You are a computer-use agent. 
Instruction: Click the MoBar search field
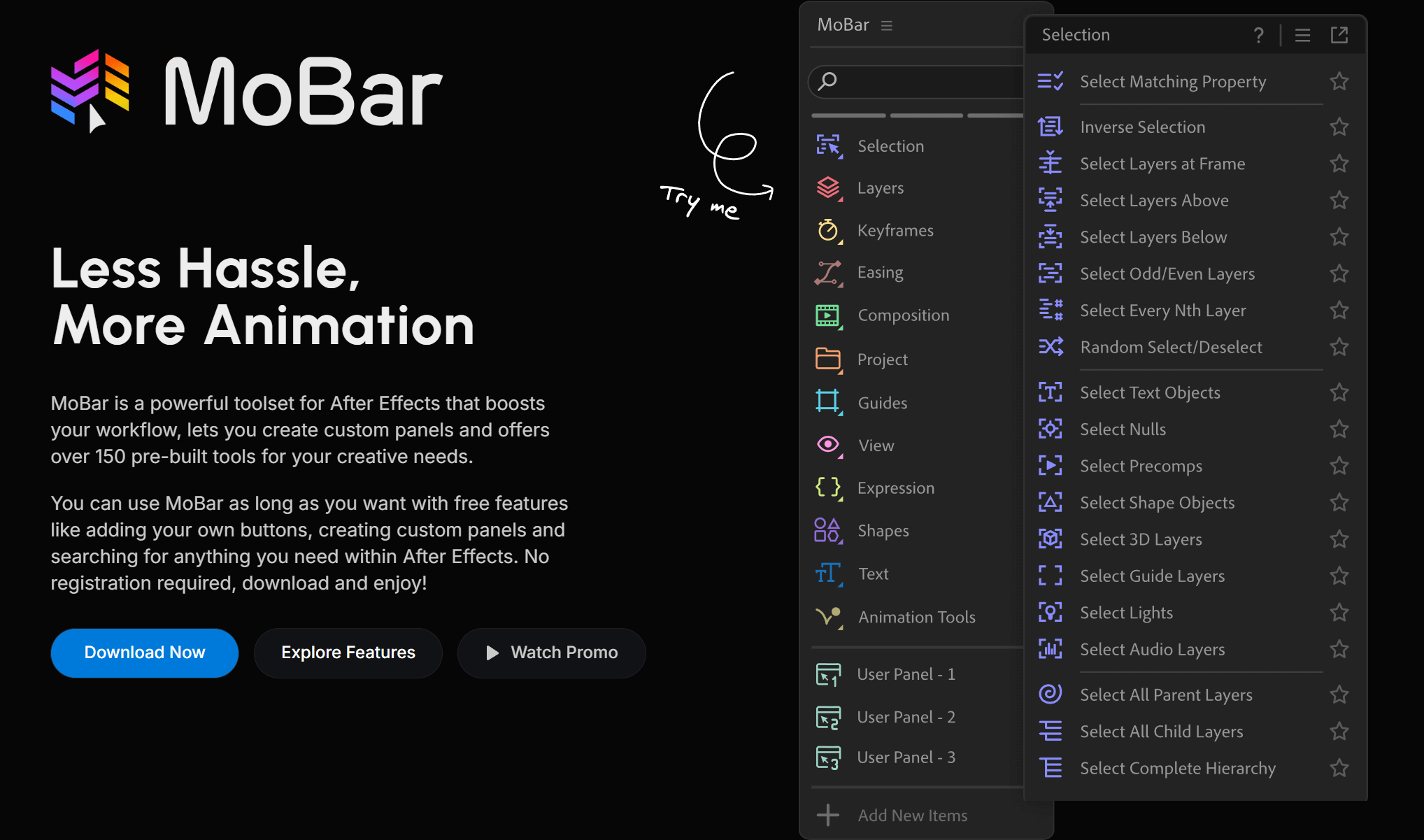coord(923,81)
